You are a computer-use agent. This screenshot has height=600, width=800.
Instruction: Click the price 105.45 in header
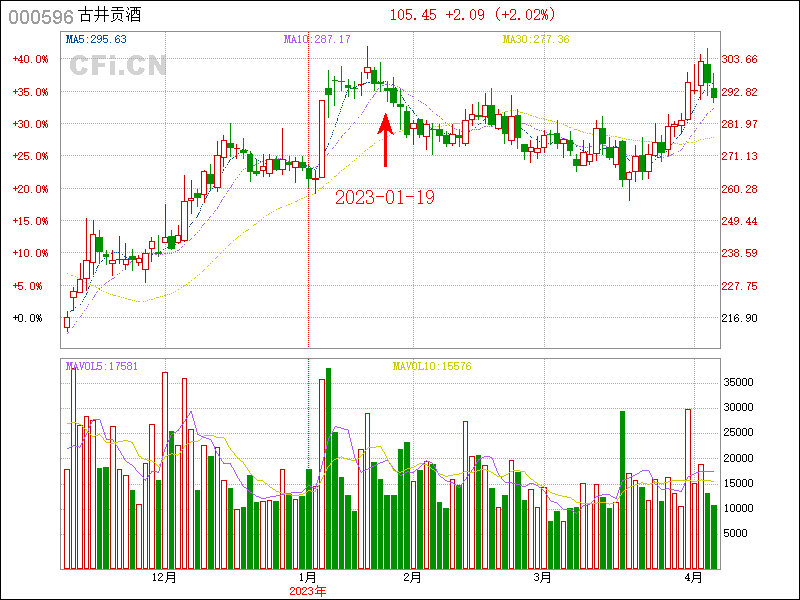tap(413, 15)
